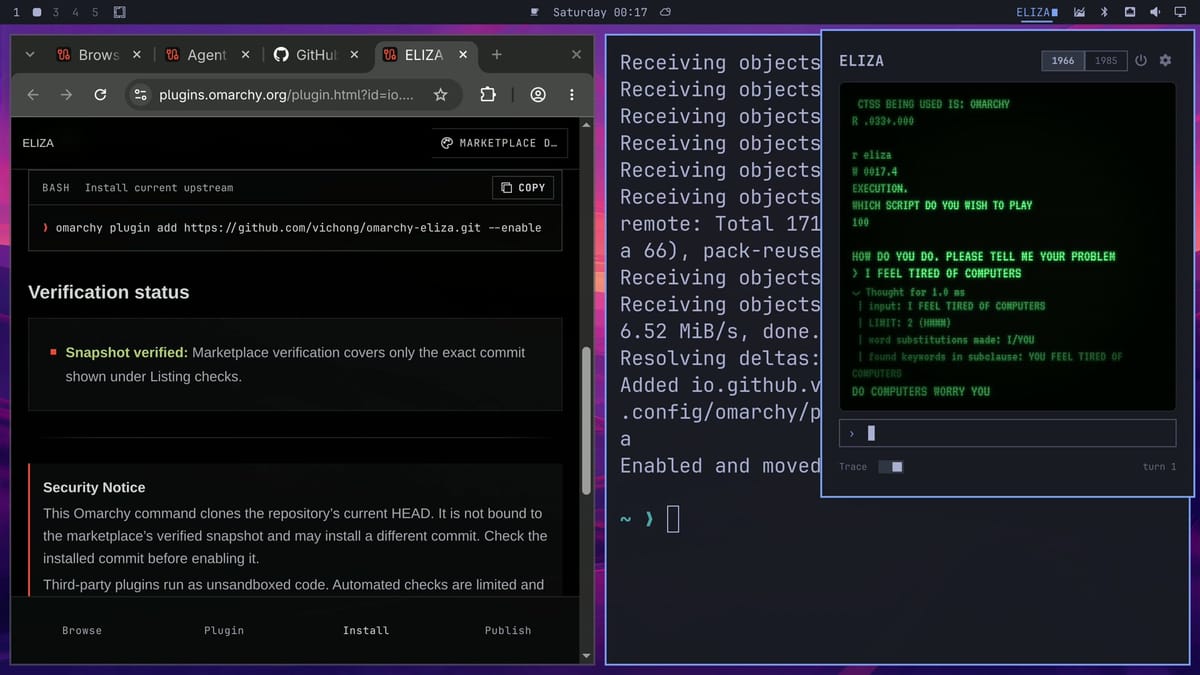The image size is (1200, 675).
Task: Reload the plugins.omarchy.org page
Action: pyautogui.click(x=100, y=95)
